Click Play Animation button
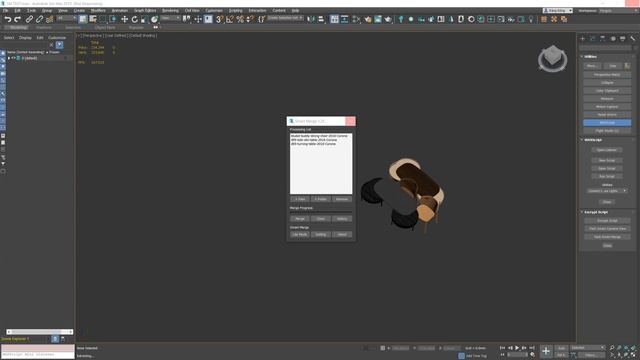Screen dimensions: 640x360 pos(517,348)
